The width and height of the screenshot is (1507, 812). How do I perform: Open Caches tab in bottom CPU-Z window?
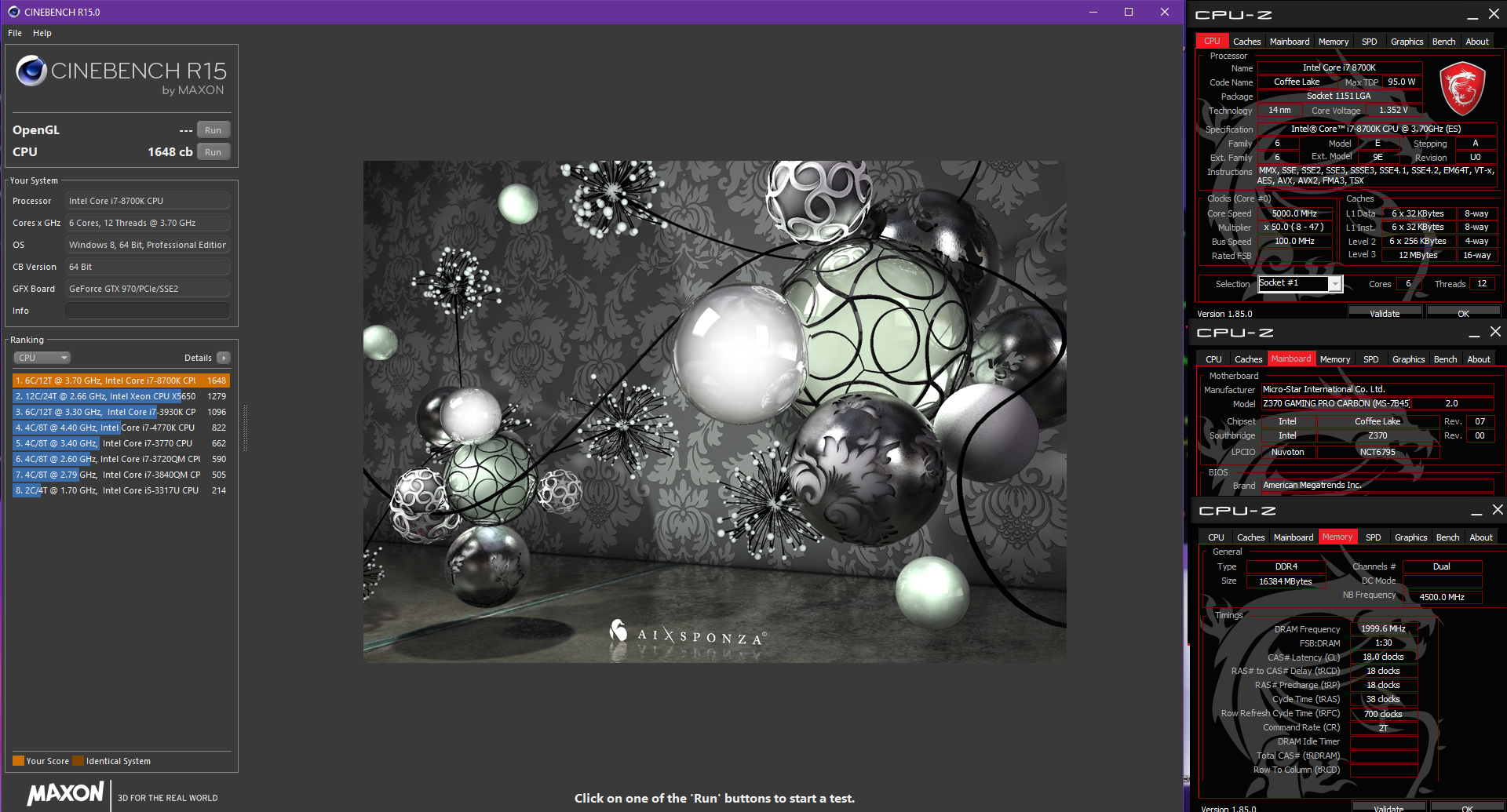(x=1250, y=537)
